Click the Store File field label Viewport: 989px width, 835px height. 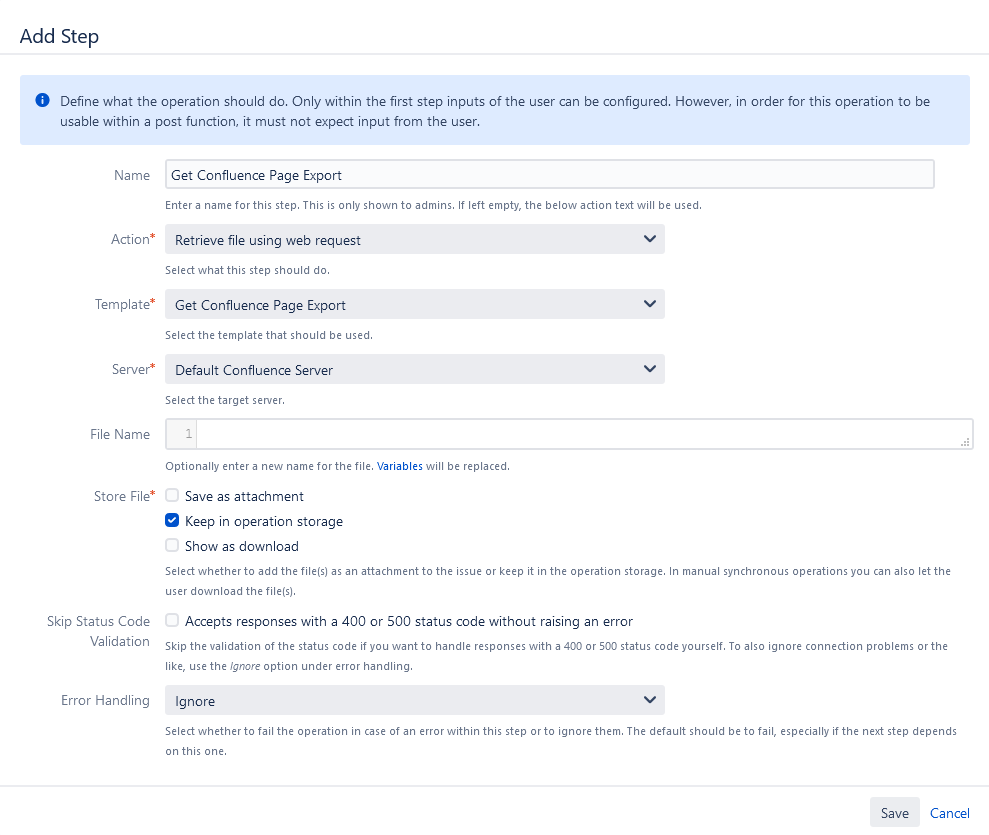tap(120, 496)
